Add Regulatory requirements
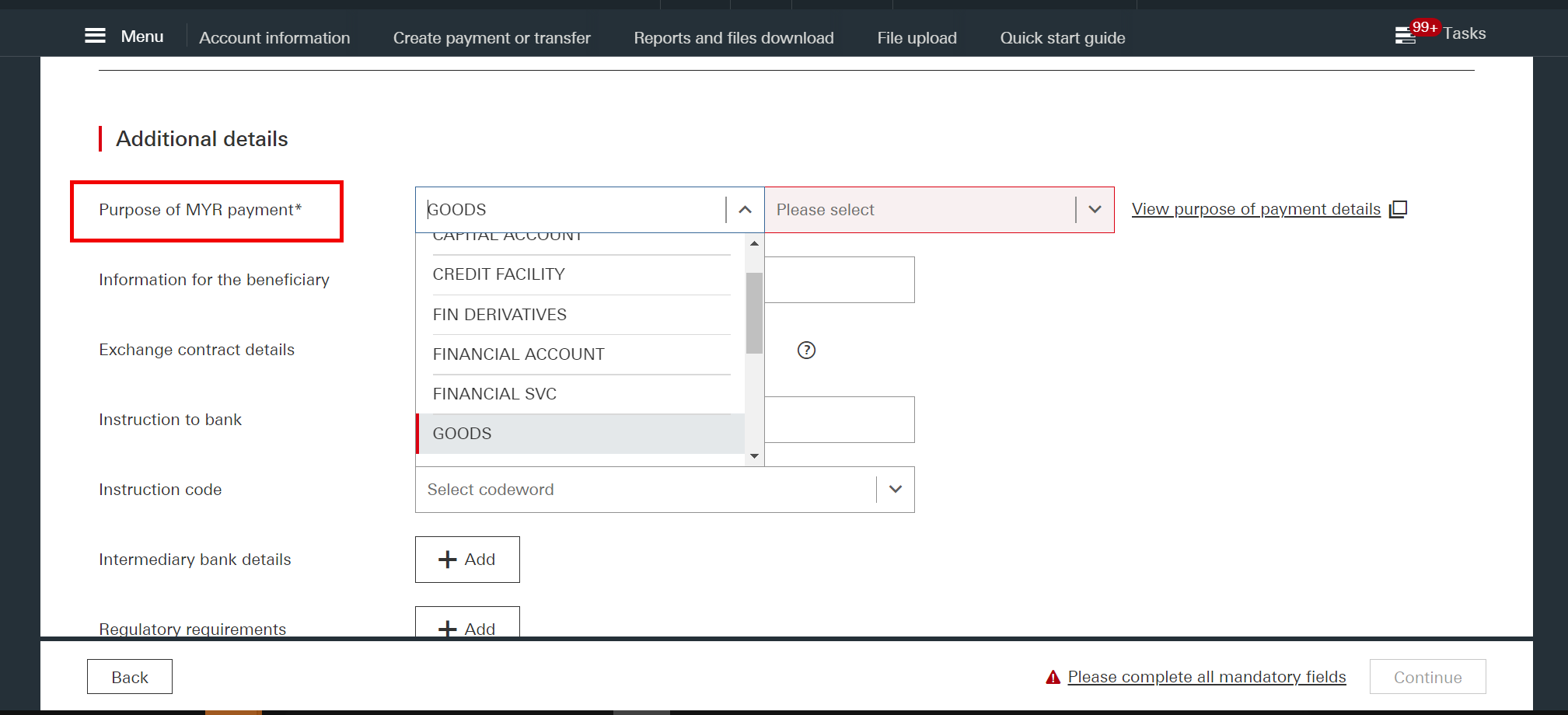 click(467, 622)
